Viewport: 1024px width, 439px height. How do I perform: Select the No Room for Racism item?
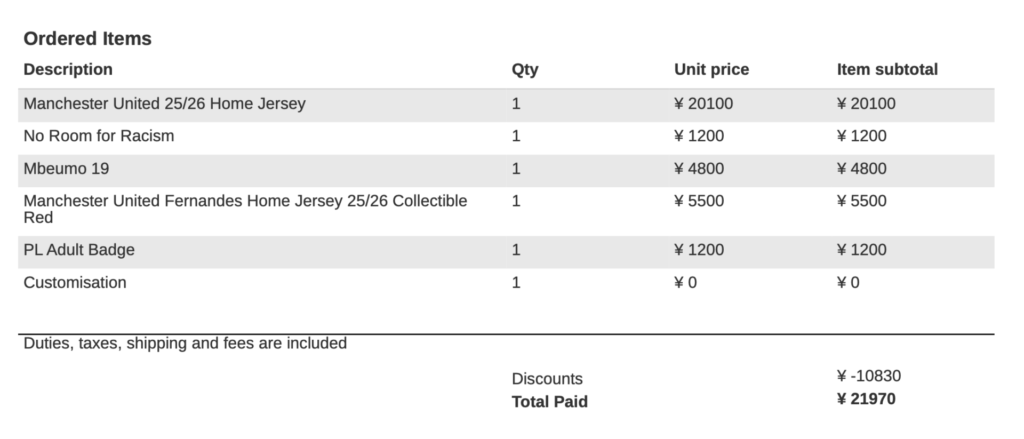coord(98,136)
